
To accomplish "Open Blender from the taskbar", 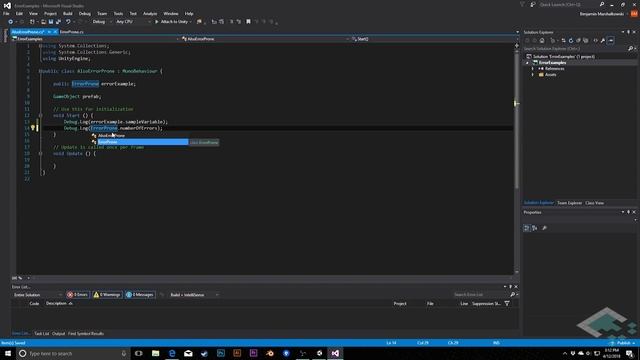I will (270, 353).
